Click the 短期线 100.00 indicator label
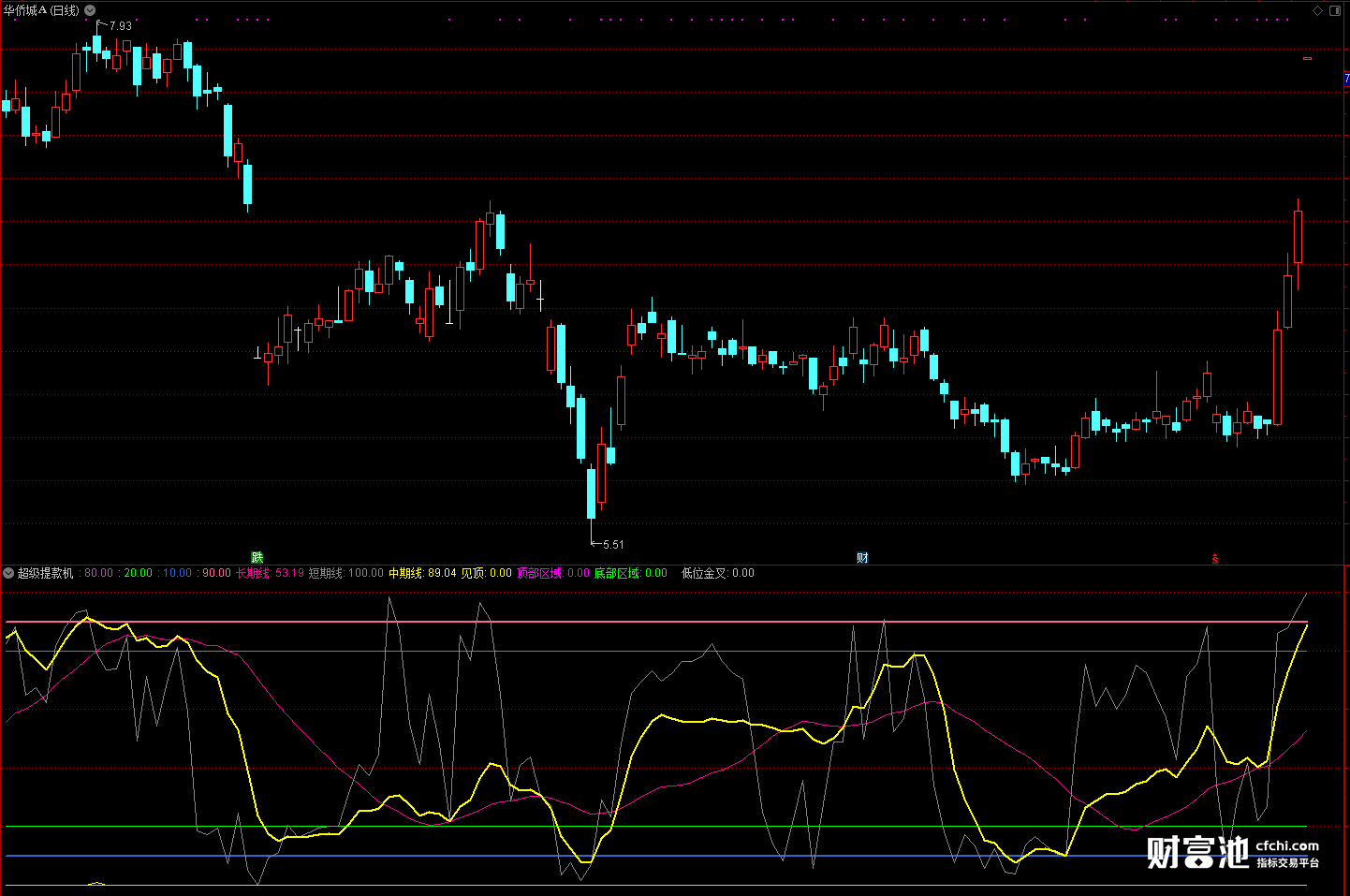This screenshot has width=1350, height=896. (345, 573)
